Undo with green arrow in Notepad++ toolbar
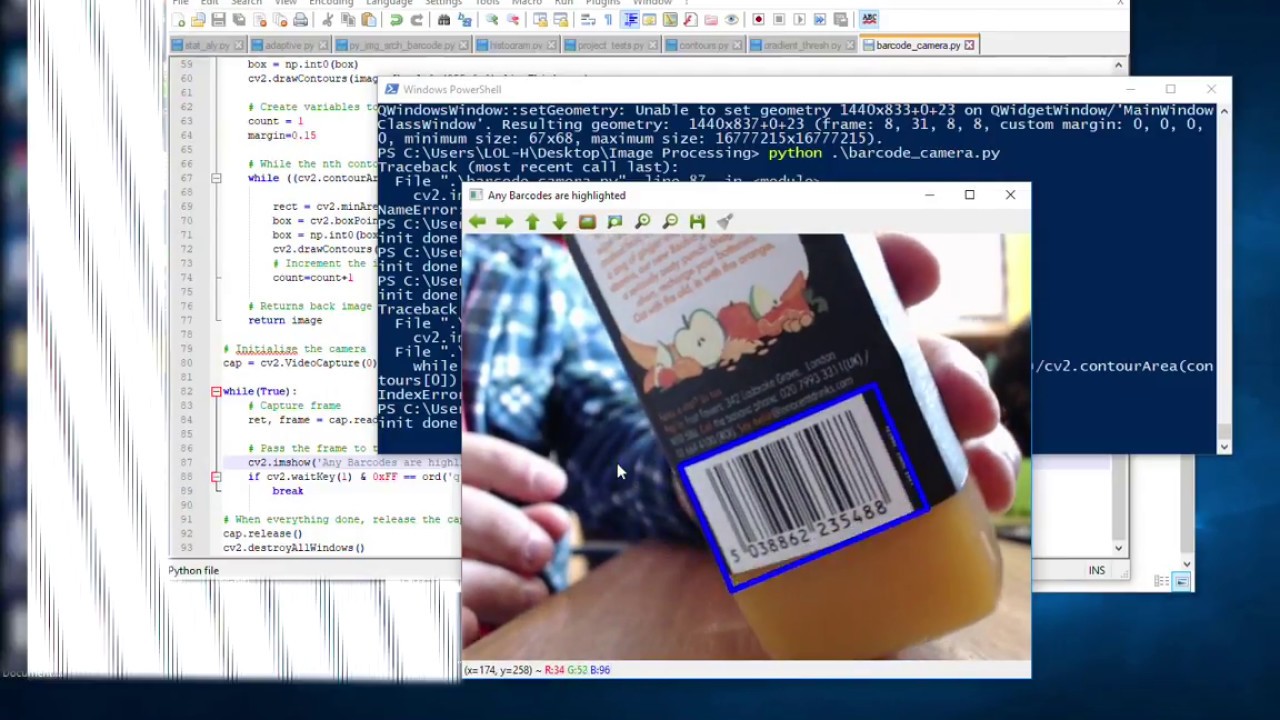 [x=396, y=19]
